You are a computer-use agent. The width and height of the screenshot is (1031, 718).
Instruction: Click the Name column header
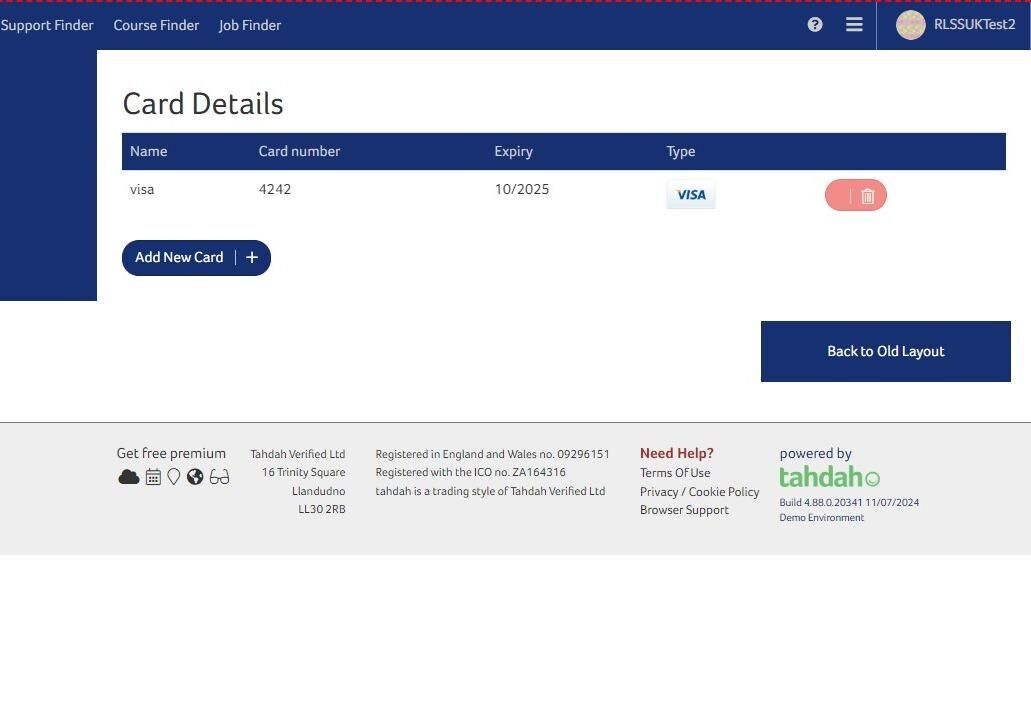click(x=149, y=151)
